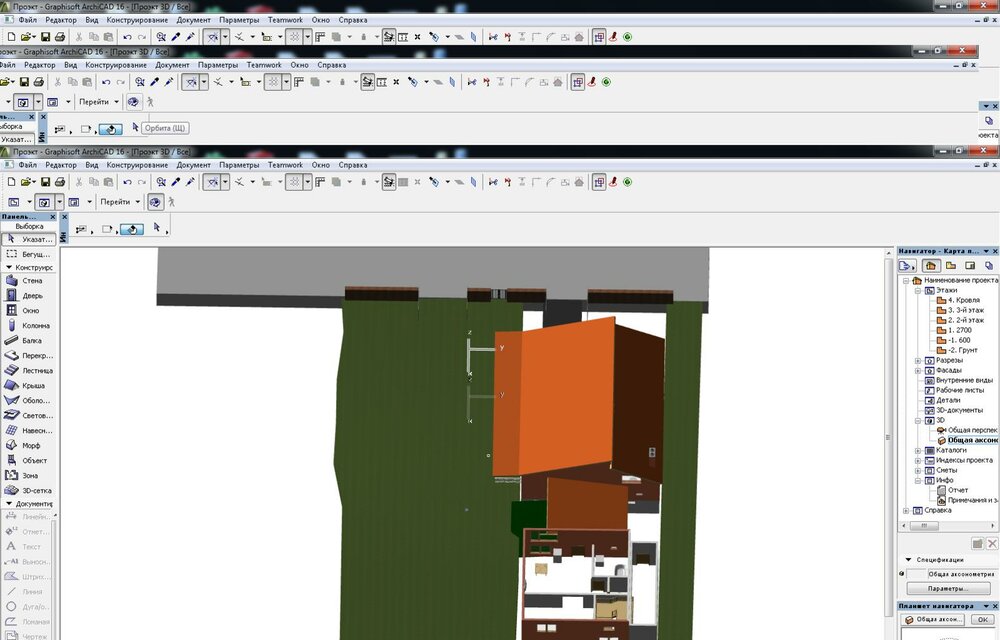Select the -2. Грунт story in Navigator

click(x=958, y=351)
